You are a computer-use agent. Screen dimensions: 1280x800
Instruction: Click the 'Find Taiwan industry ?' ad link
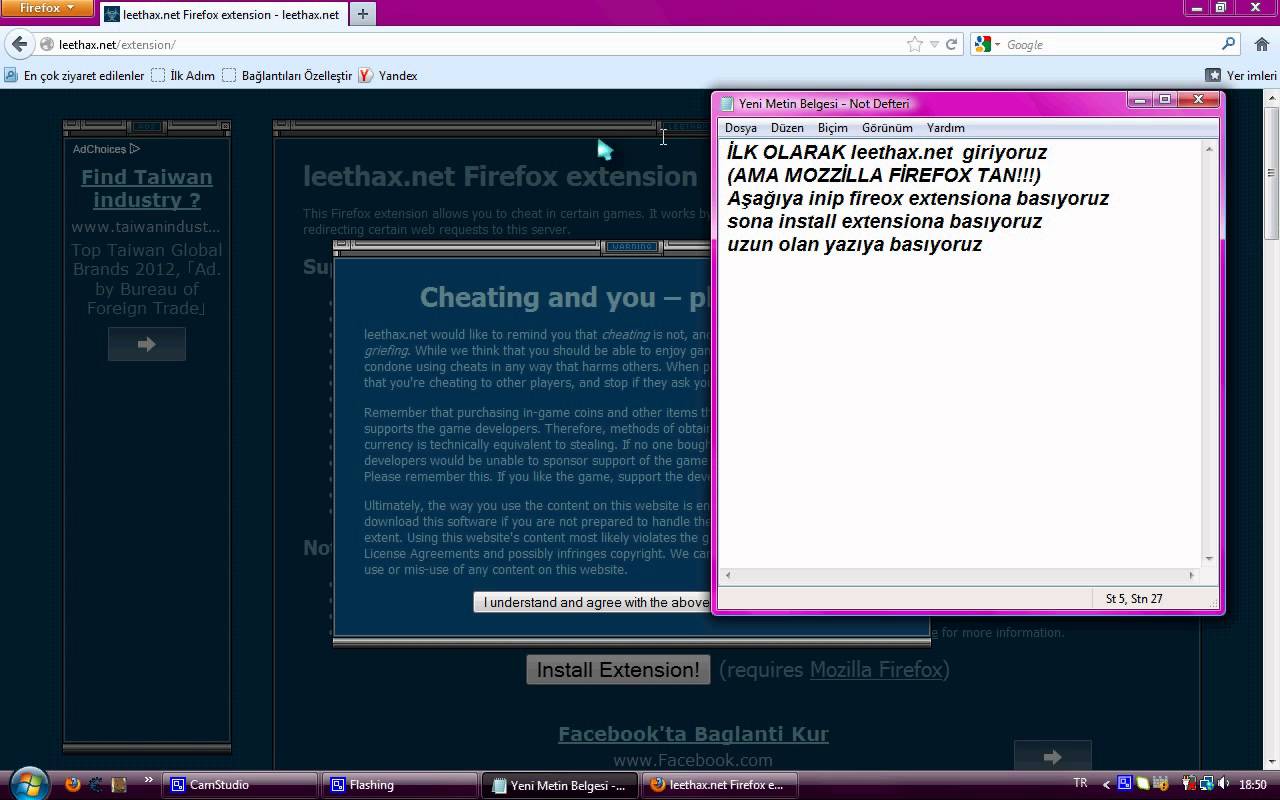point(147,188)
